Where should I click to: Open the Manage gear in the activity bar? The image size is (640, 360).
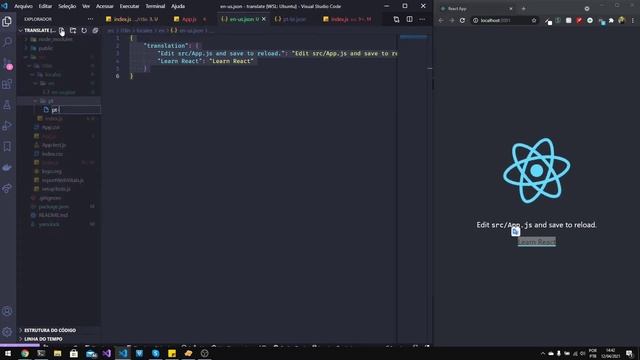click(7, 332)
